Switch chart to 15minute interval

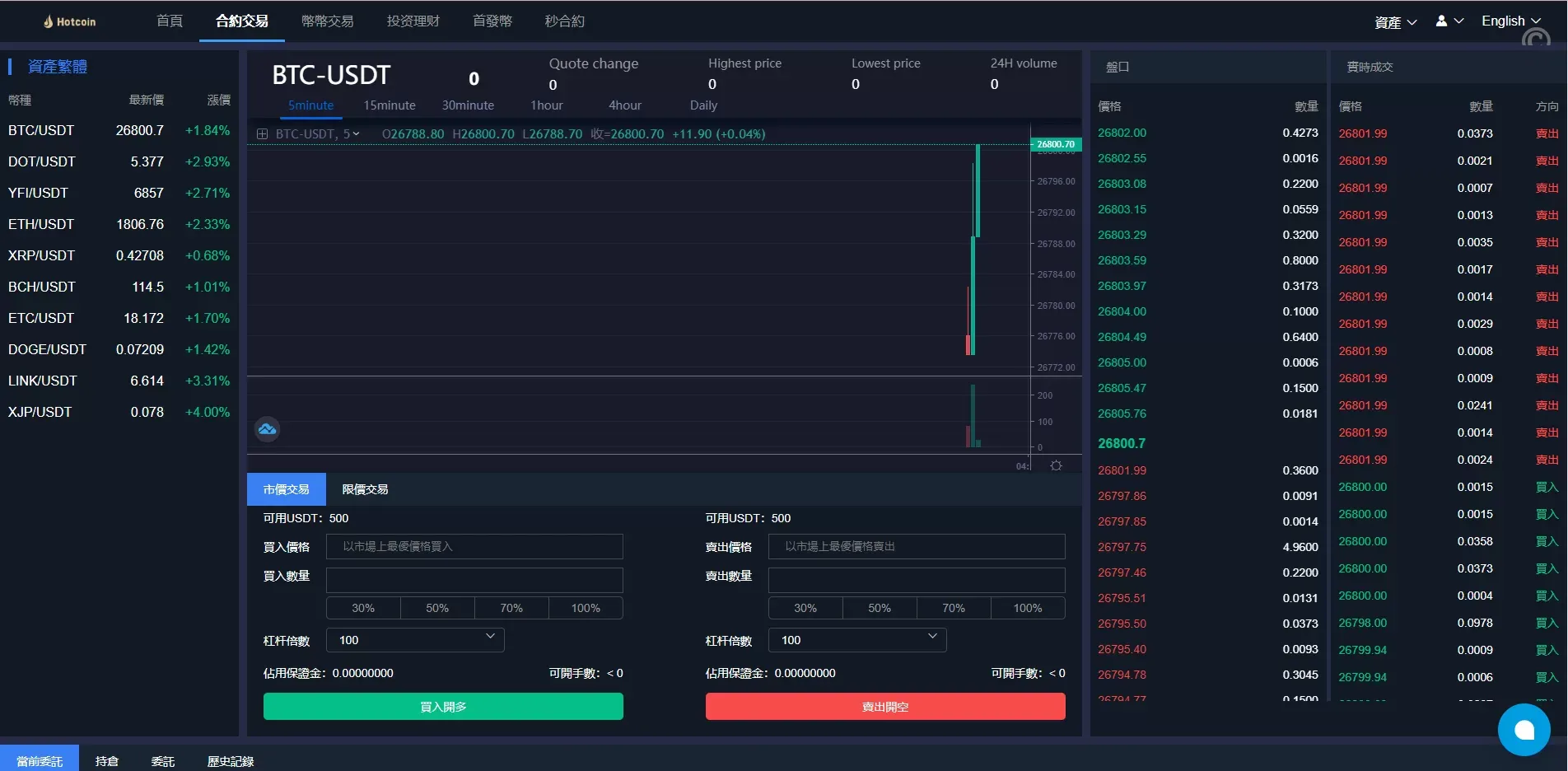tap(390, 105)
